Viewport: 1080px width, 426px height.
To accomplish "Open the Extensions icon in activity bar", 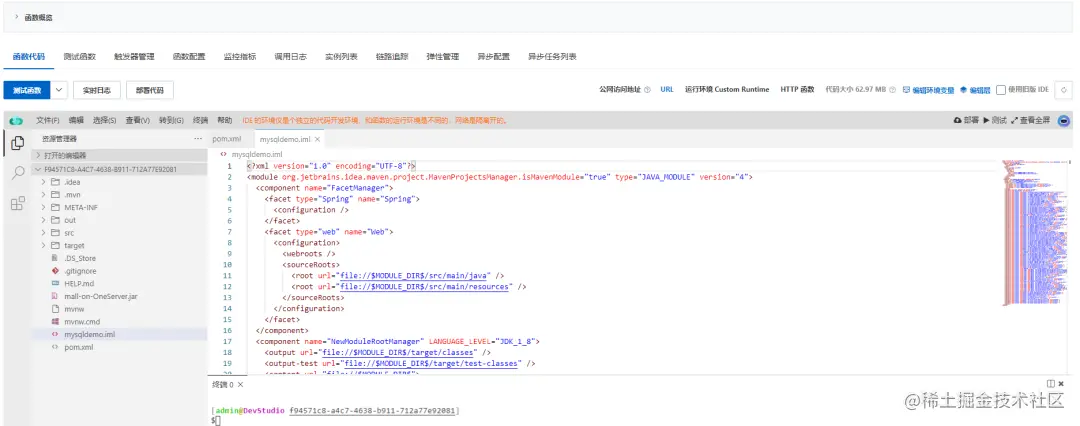I will [x=19, y=203].
